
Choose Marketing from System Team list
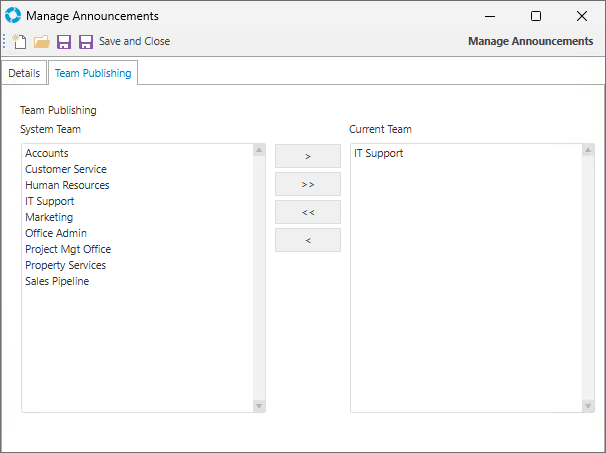(49, 217)
